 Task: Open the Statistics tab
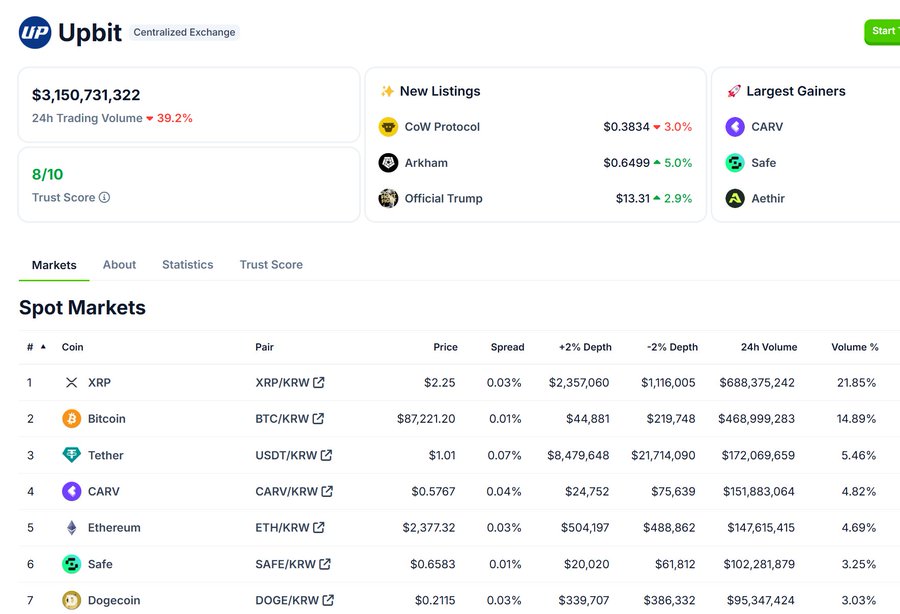[187, 265]
